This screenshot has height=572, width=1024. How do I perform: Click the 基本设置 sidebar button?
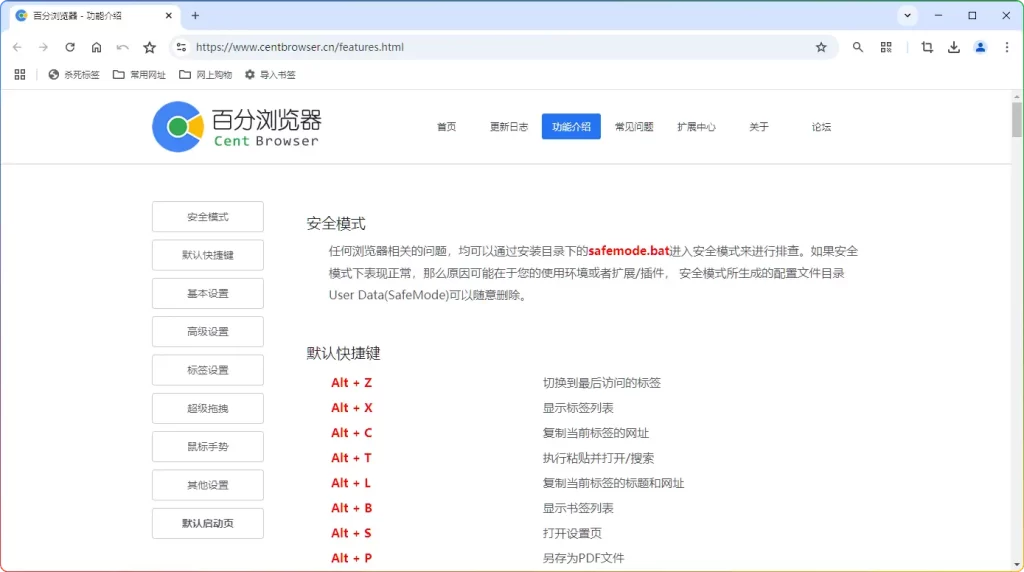208,293
